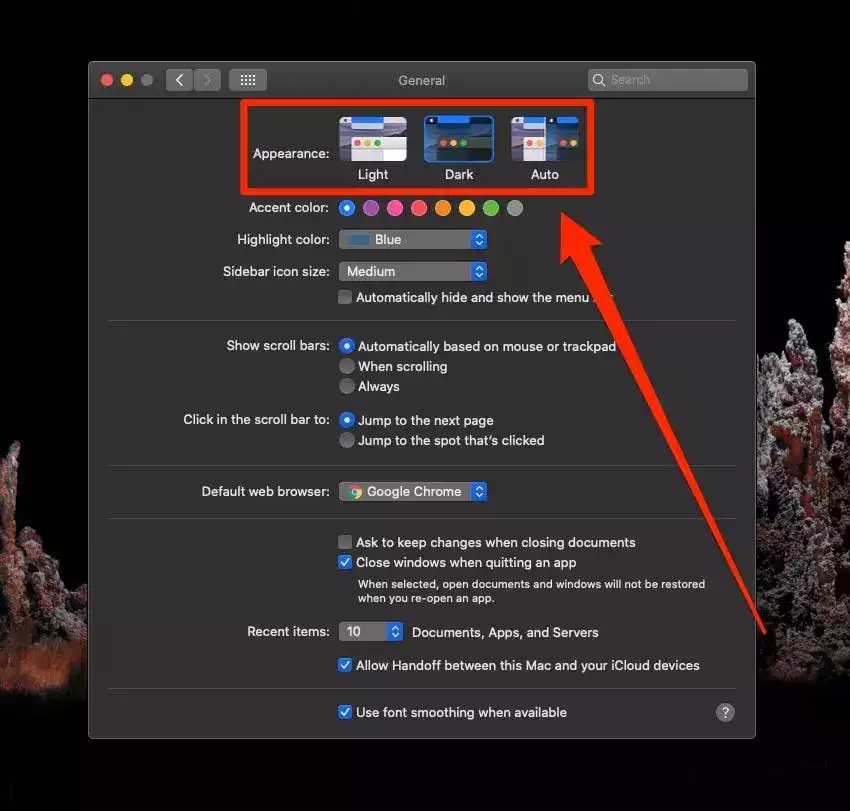
Task: Select the Dark appearance thumbnail
Action: (459, 139)
